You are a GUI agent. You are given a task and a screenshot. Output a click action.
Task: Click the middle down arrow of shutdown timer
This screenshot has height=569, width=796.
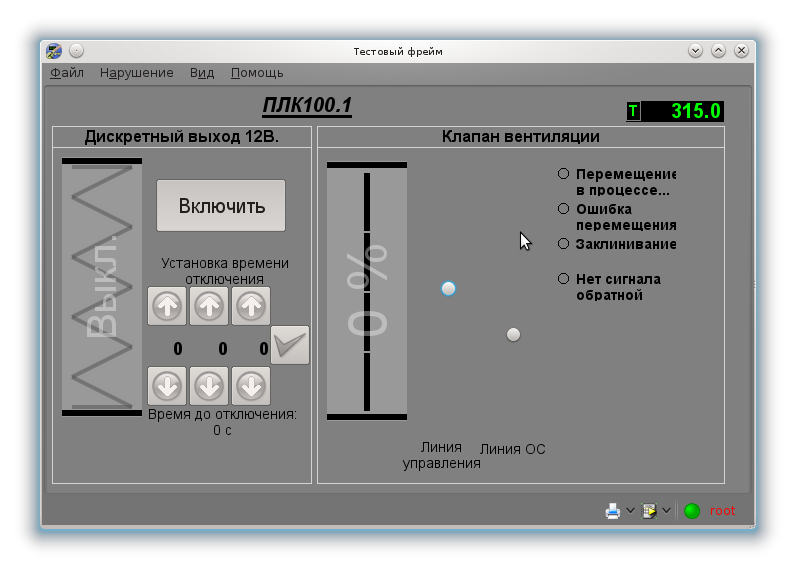click(x=209, y=385)
